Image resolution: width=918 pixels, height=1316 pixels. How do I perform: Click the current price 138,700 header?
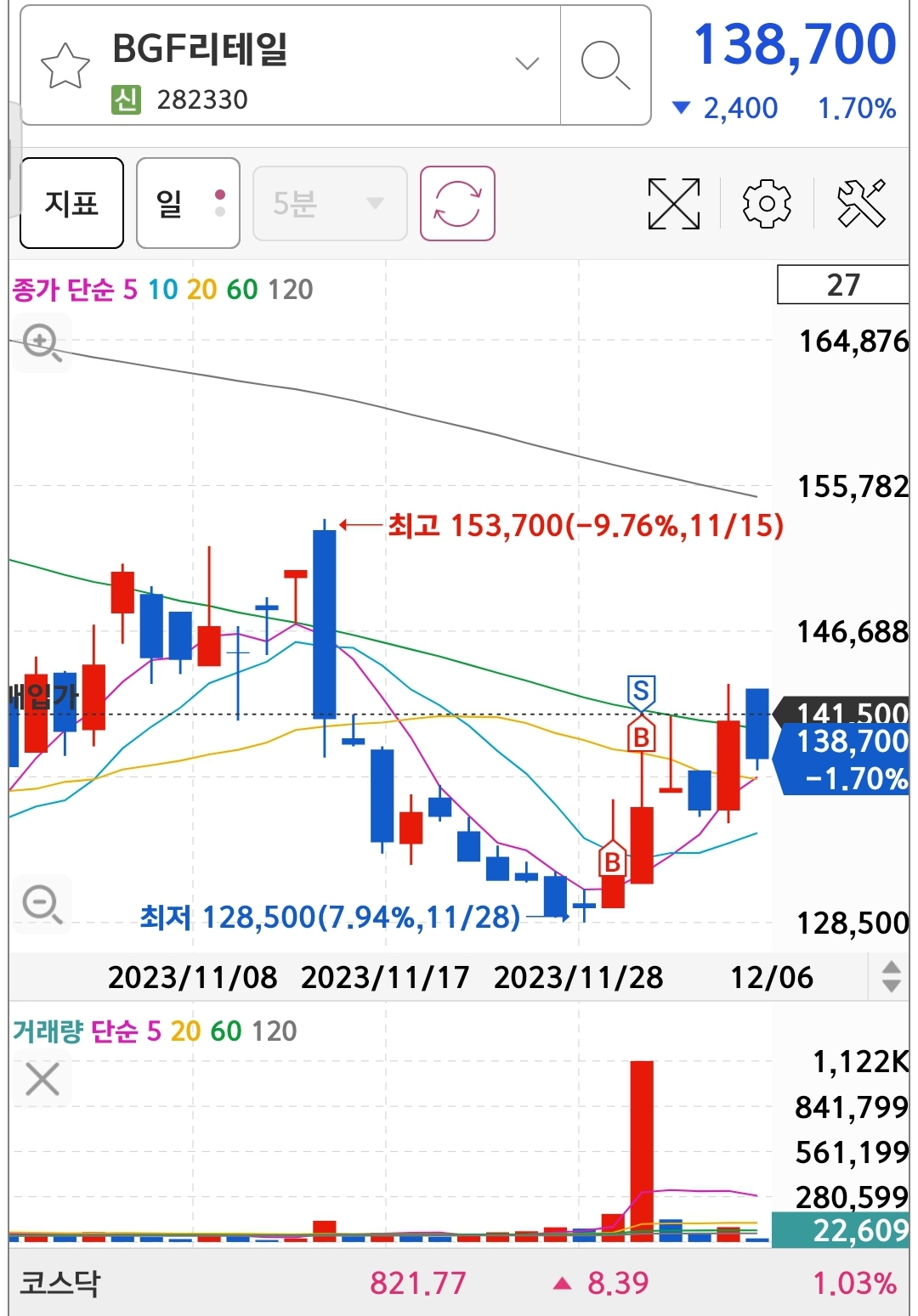pyautogui.click(x=795, y=44)
